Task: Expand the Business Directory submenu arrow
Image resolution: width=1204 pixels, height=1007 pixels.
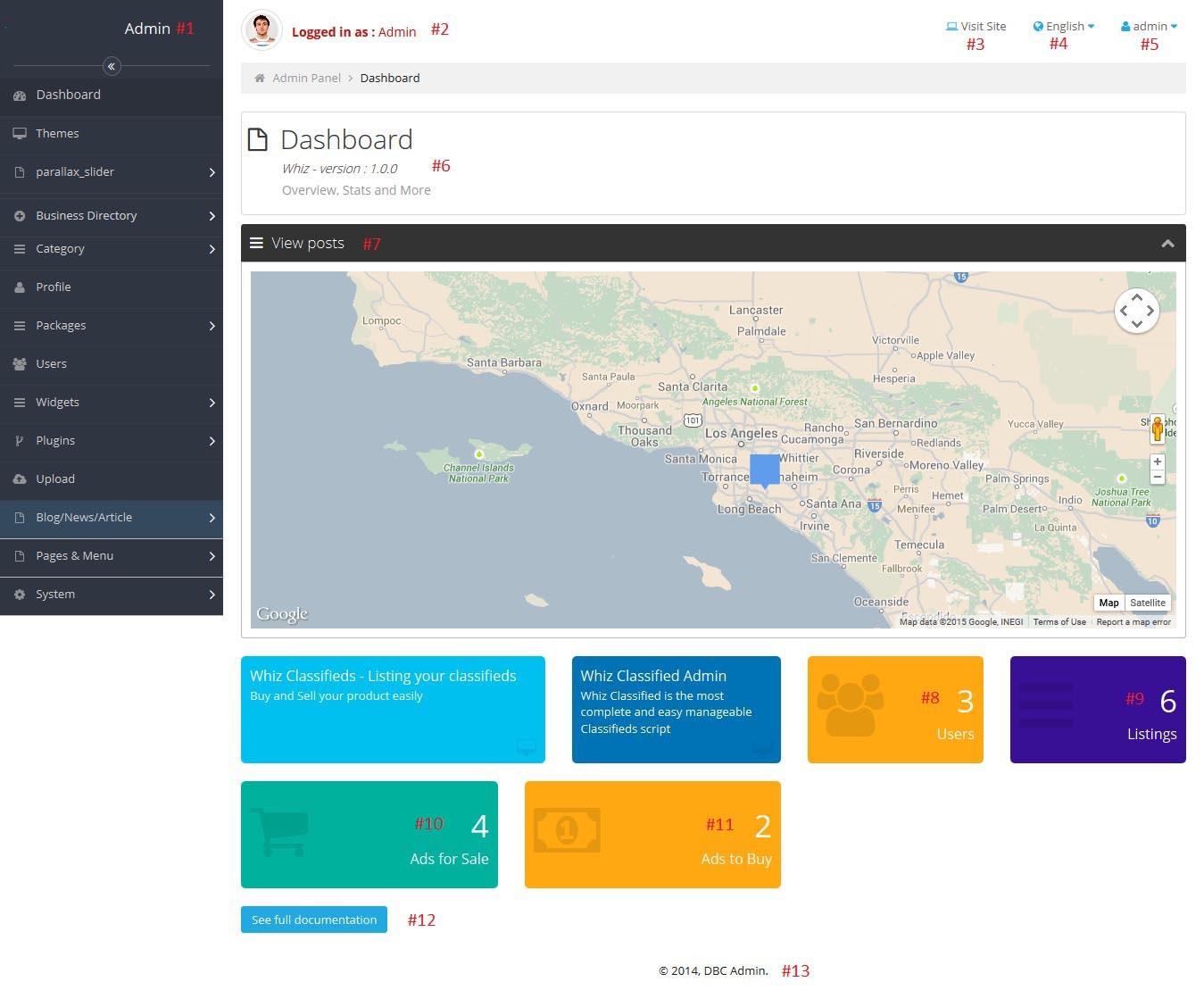Action: point(212,216)
